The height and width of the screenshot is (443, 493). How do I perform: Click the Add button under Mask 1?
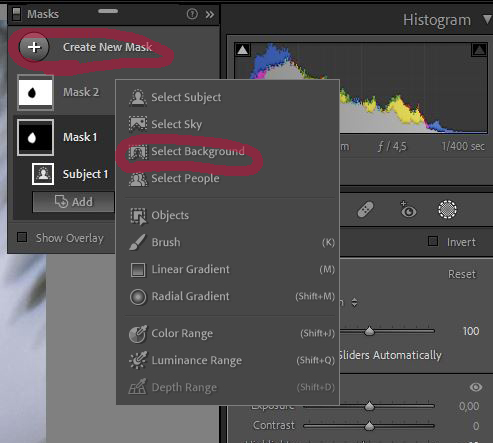pos(73,202)
